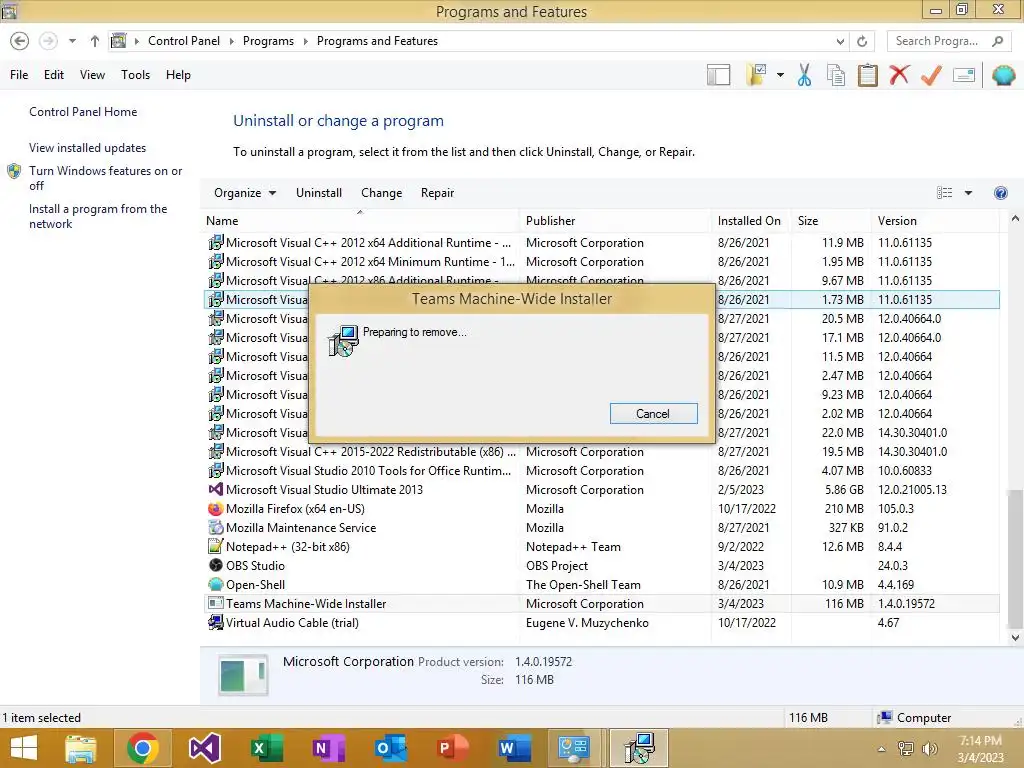Open Excel from the taskbar
Image resolution: width=1024 pixels, height=768 pixels.
pyautogui.click(x=266, y=748)
